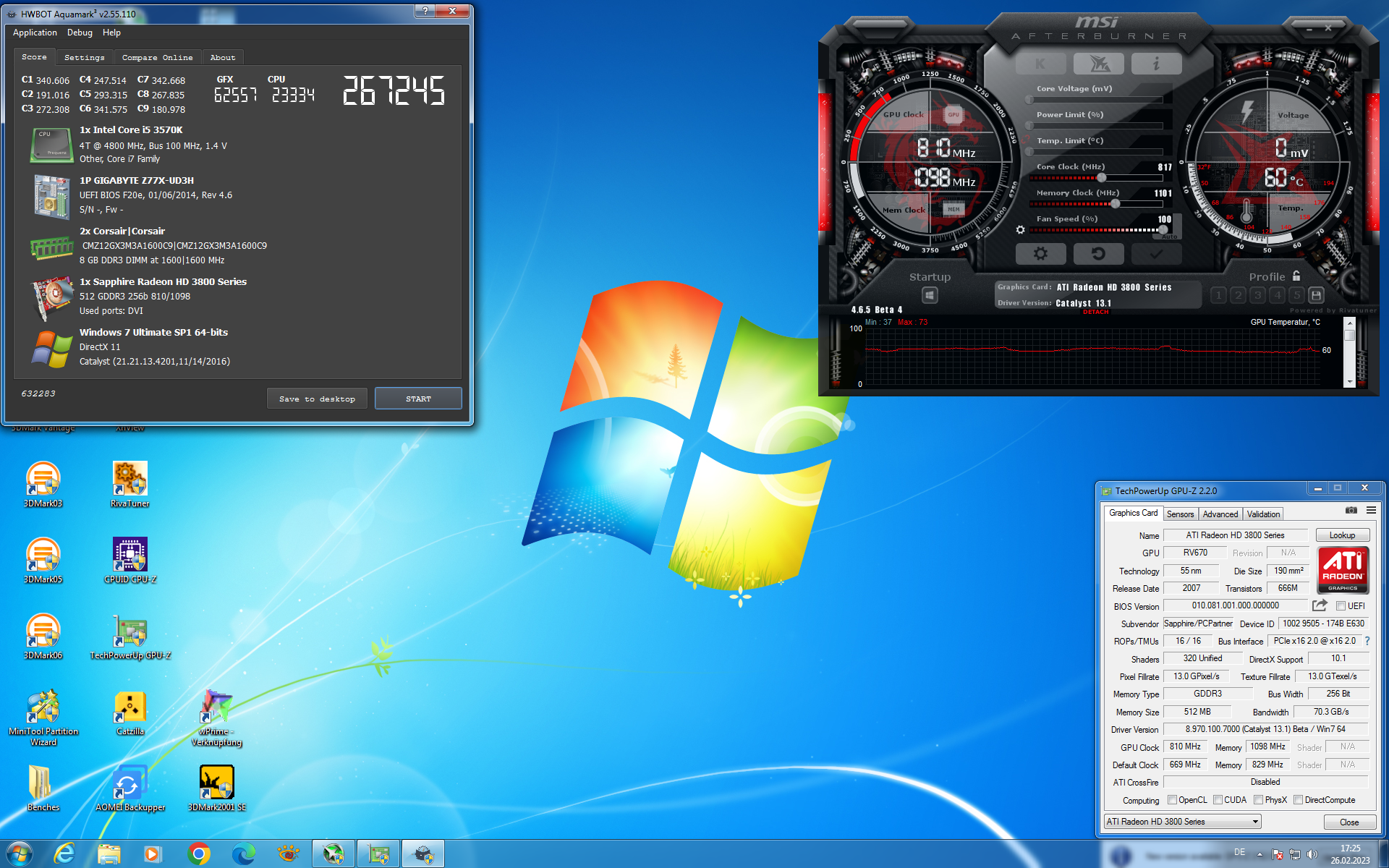Click the fan speed settings gear icon
This screenshot has width=1389, height=868.
[1020, 230]
